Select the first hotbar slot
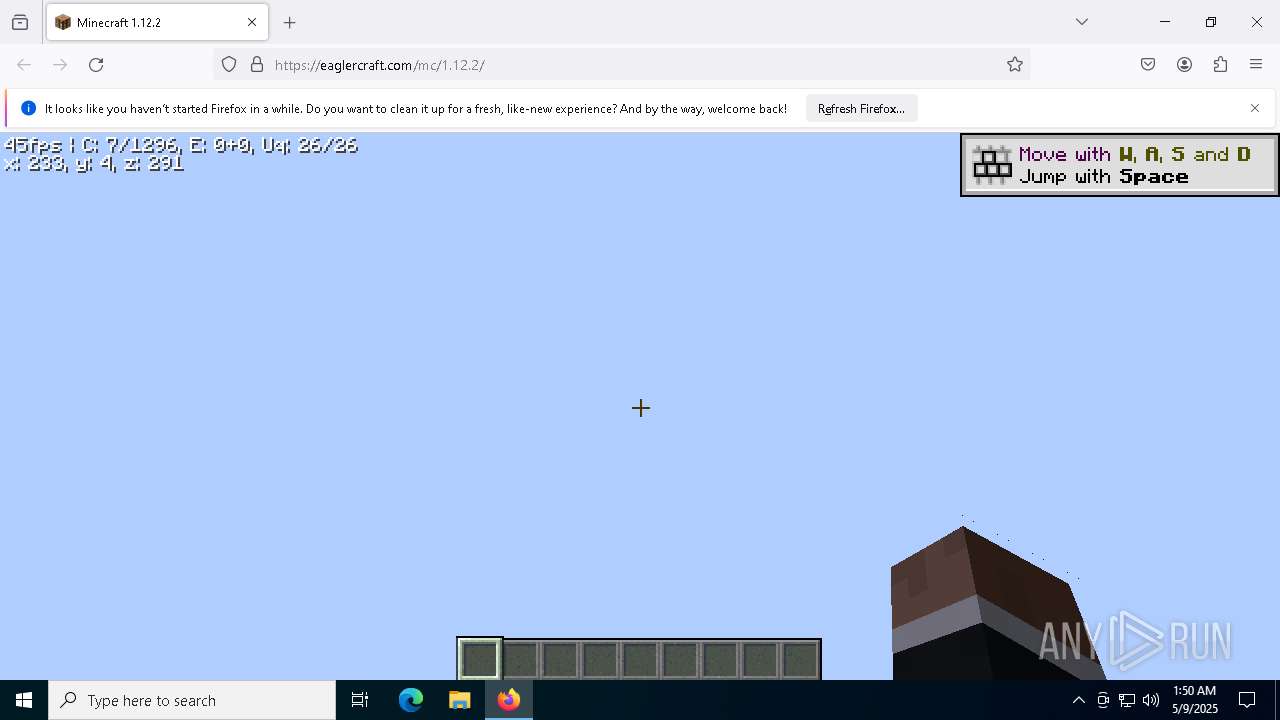The image size is (1280, 720). pos(480,659)
